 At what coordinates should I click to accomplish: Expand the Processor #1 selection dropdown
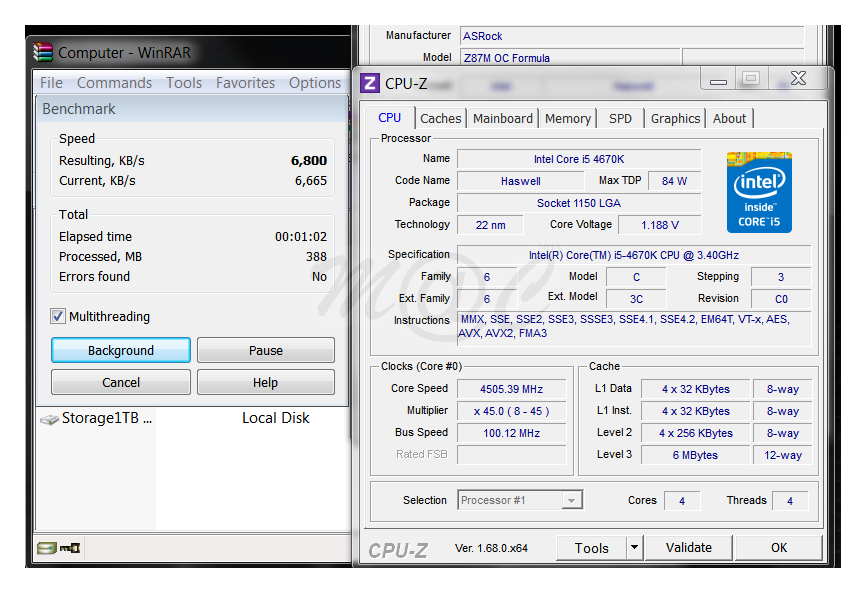click(x=572, y=501)
